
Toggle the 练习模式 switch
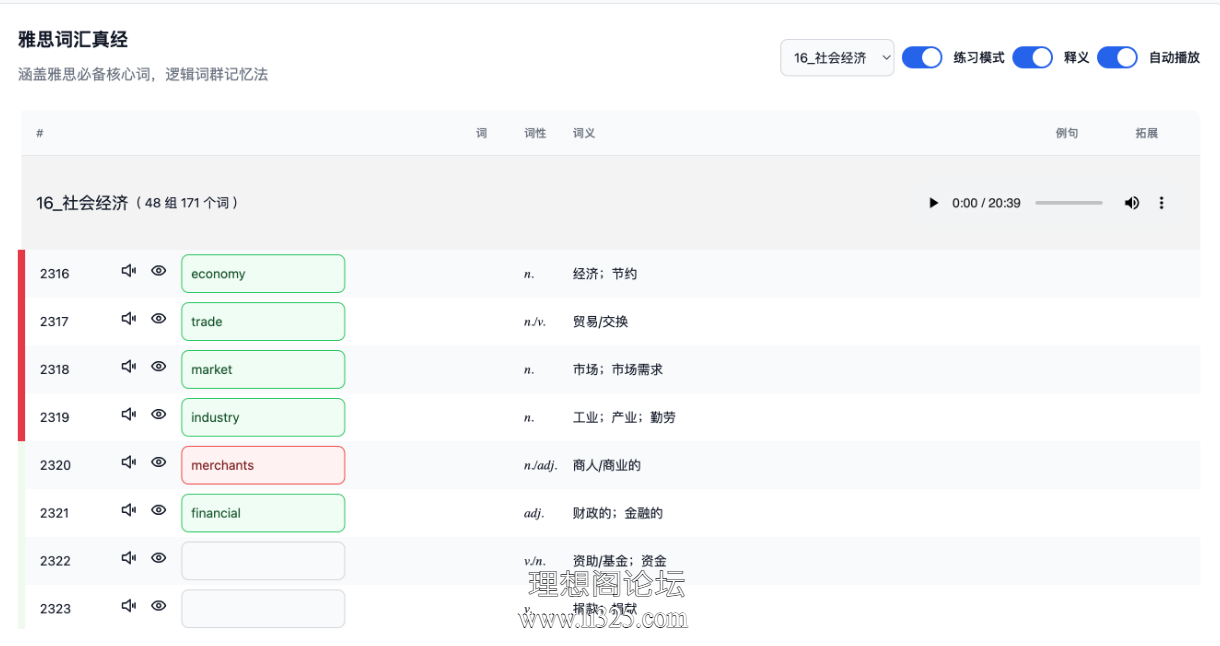coord(922,57)
